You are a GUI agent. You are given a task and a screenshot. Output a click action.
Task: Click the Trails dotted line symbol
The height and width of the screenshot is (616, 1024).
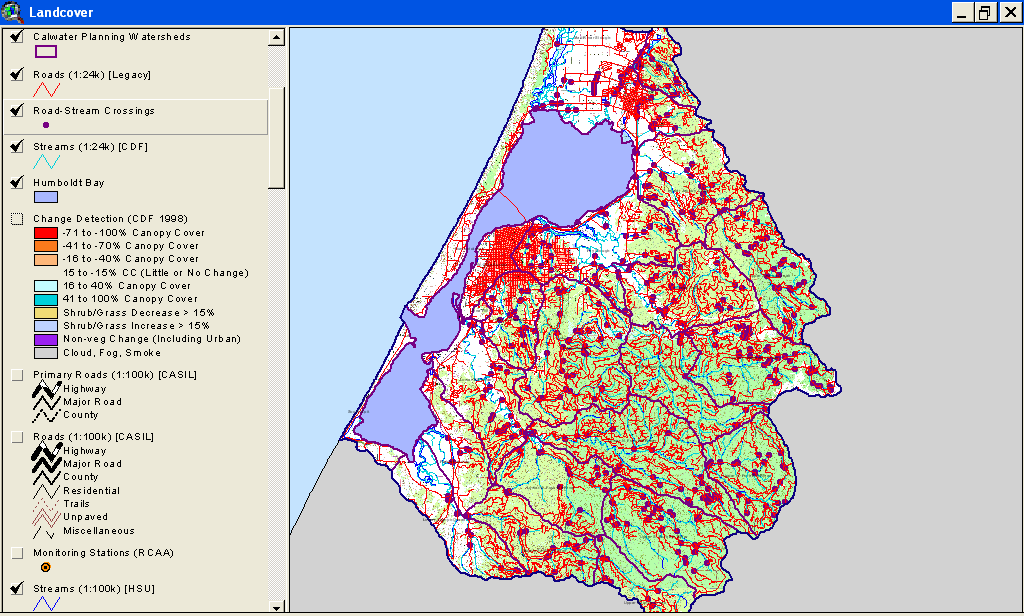pyautogui.click(x=46, y=504)
